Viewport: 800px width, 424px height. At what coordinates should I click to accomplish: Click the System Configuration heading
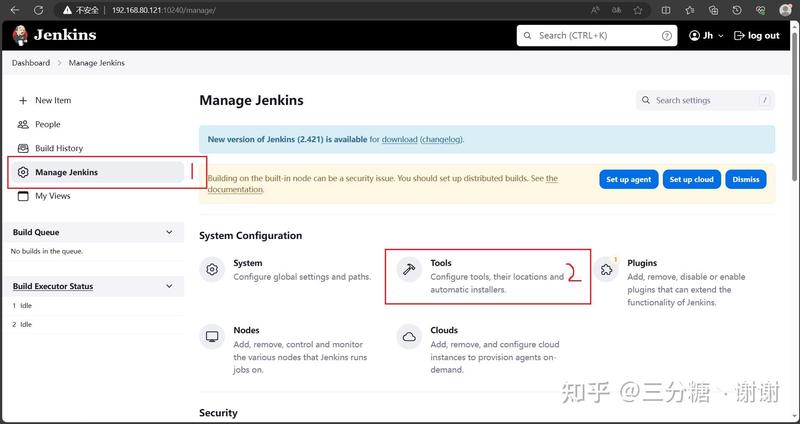point(251,236)
